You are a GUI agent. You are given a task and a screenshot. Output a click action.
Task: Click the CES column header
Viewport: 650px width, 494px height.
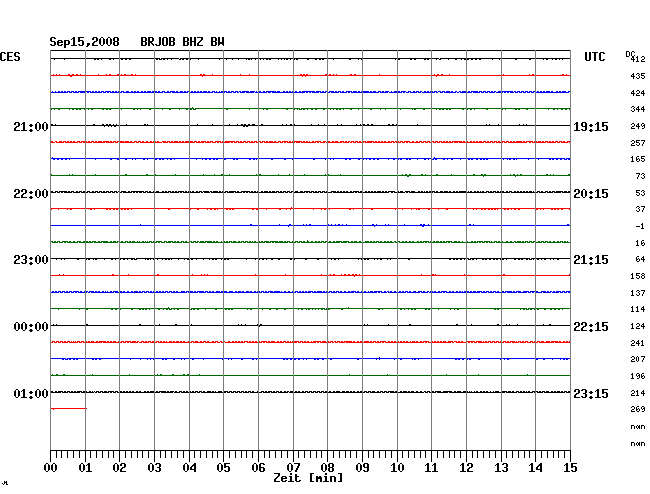pos(10,57)
